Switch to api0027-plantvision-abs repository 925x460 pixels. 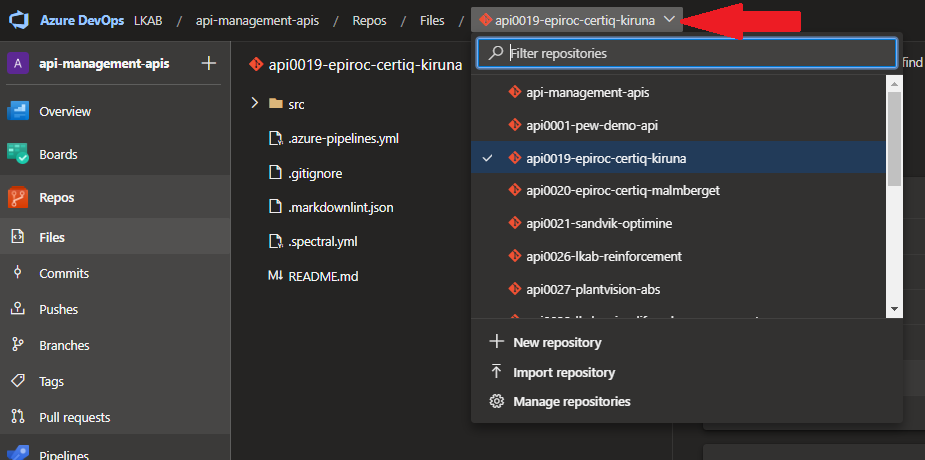678,290
